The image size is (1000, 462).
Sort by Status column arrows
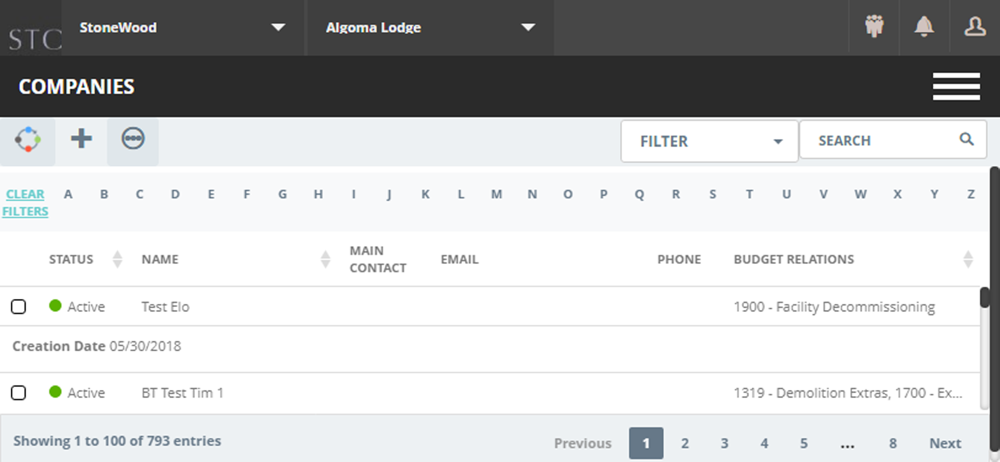tap(117, 259)
